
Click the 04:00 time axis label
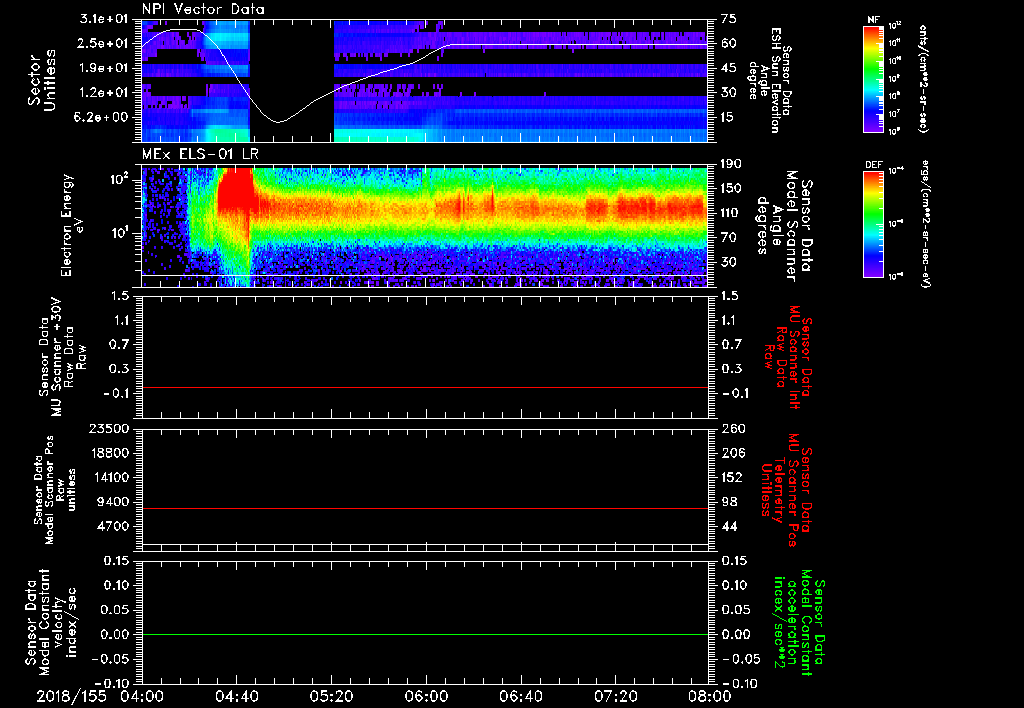point(142,696)
